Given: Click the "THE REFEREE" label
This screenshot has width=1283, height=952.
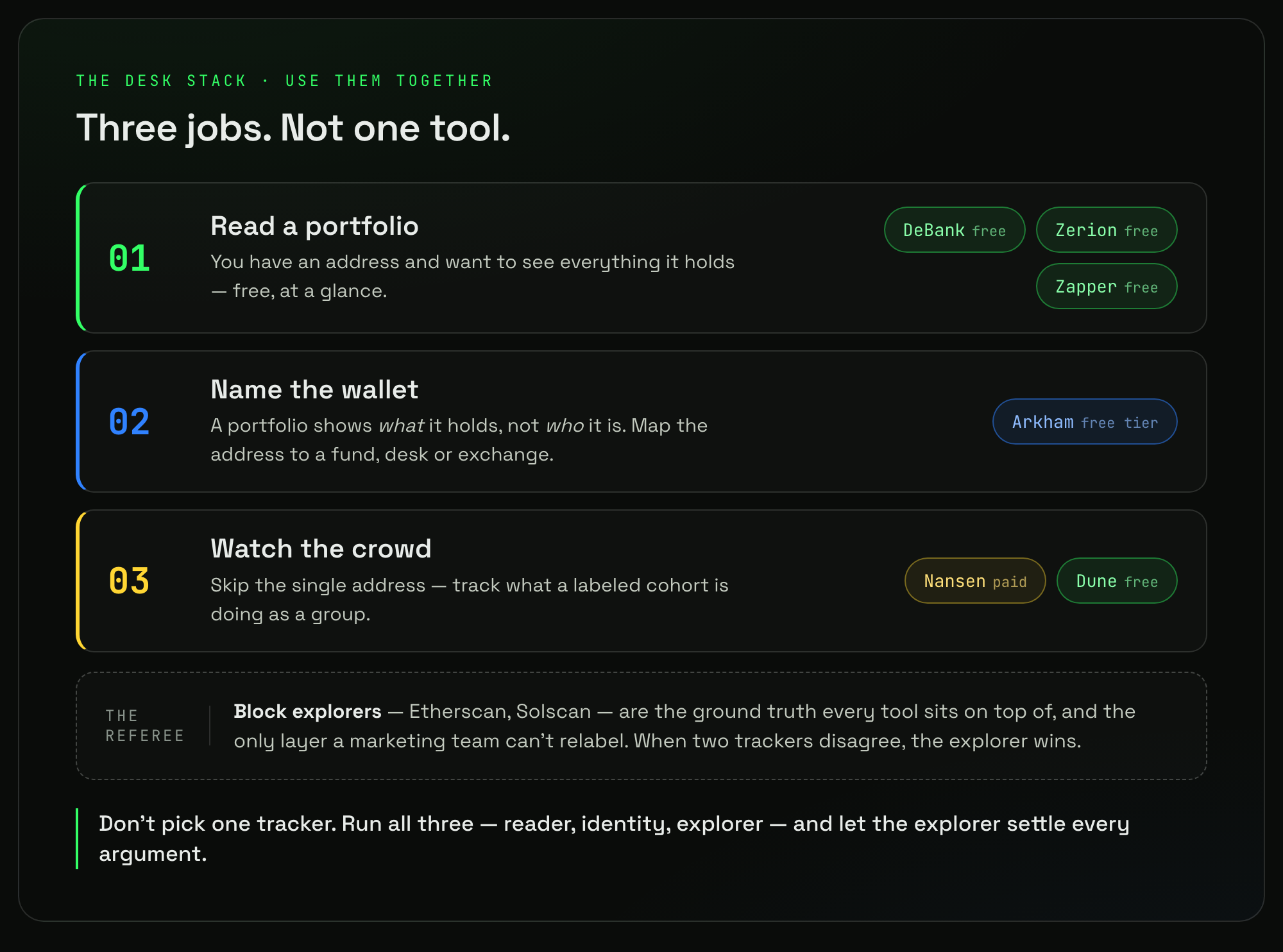Looking at the screenshot, I should [145, 726].
